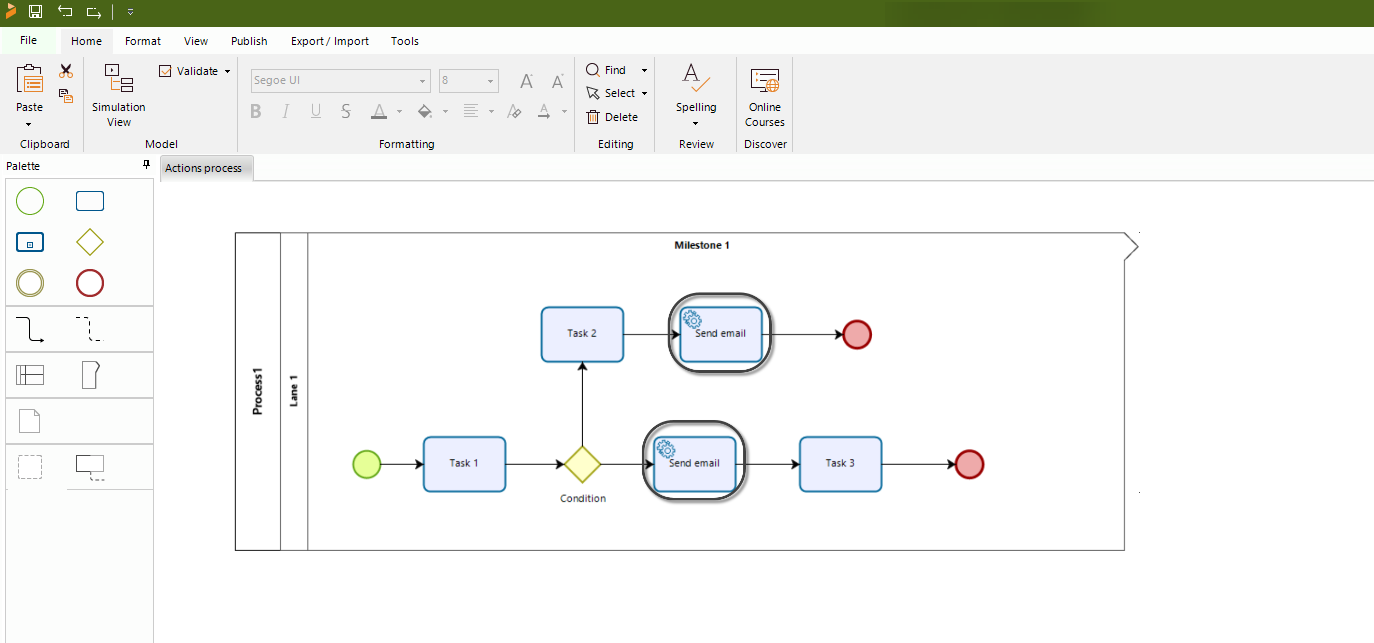Cut the selection with the scissors icon
1374x643 pixels.
[x=66, y=71]
